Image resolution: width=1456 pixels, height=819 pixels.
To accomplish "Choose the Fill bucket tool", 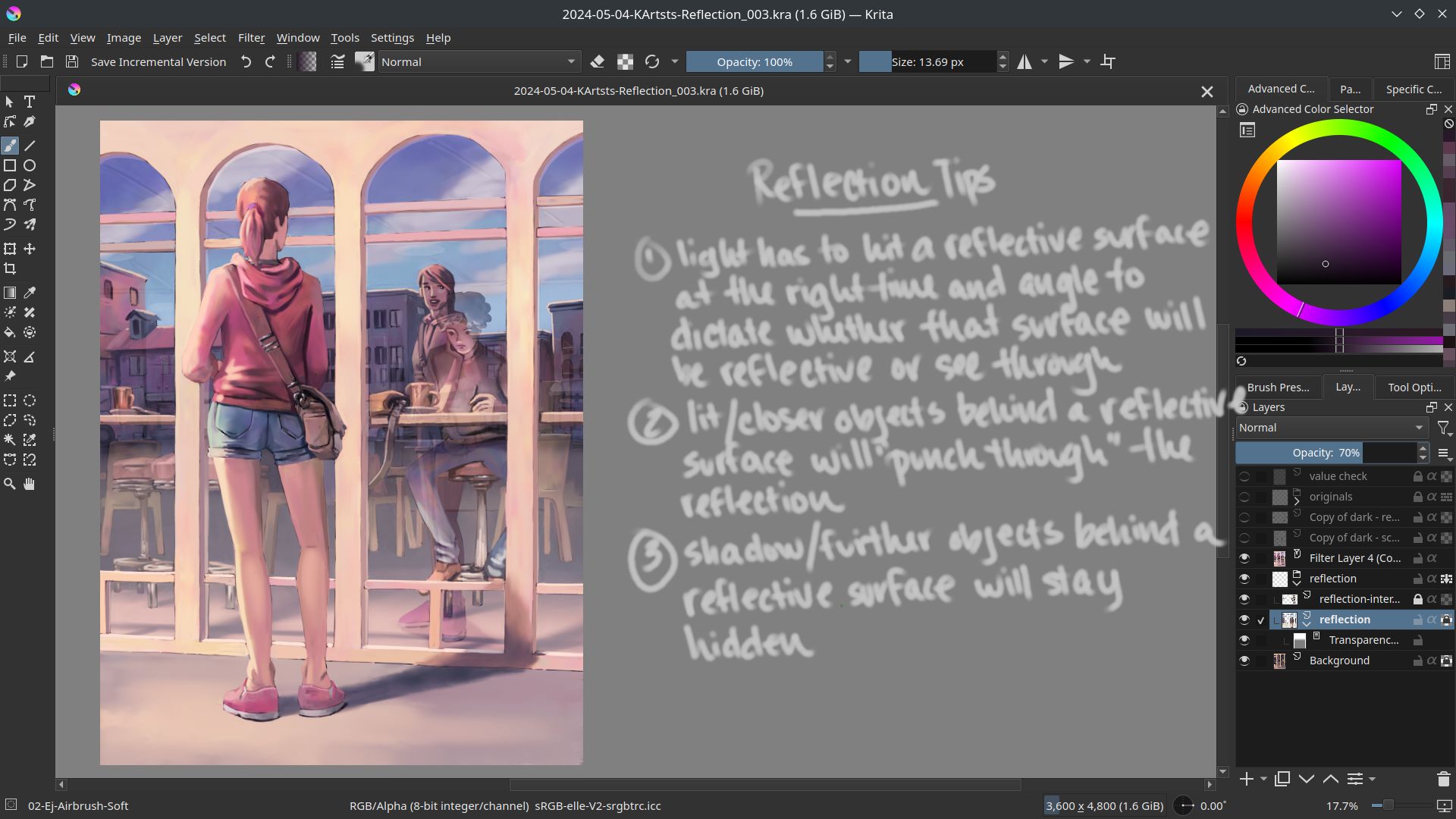I will pos(10,332).
